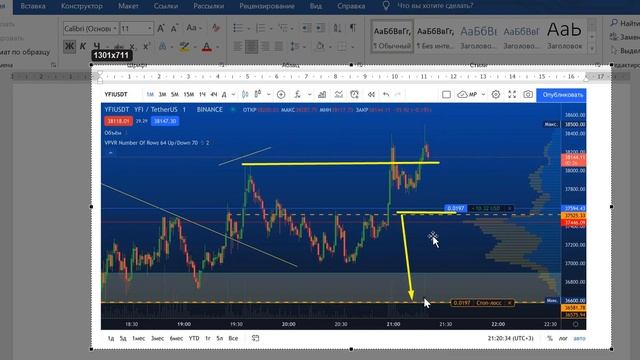This screenshot has width=640, height=360.
Task: Expand the numbered list dropdown arrow
Action: (x=271, y=28)
